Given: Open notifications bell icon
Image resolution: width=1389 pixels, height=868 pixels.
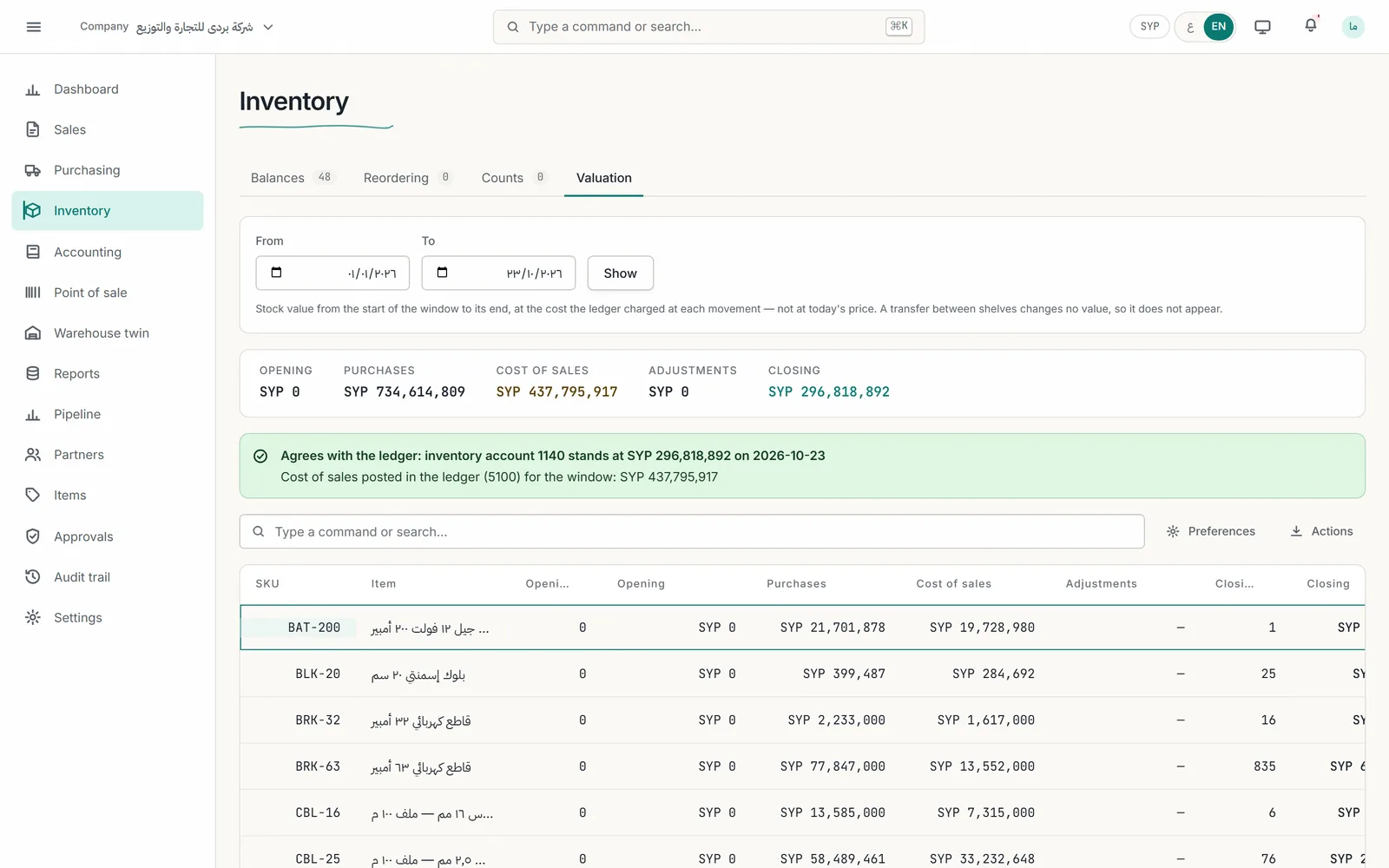Looking at the screenshot, I should point(1311,26).
